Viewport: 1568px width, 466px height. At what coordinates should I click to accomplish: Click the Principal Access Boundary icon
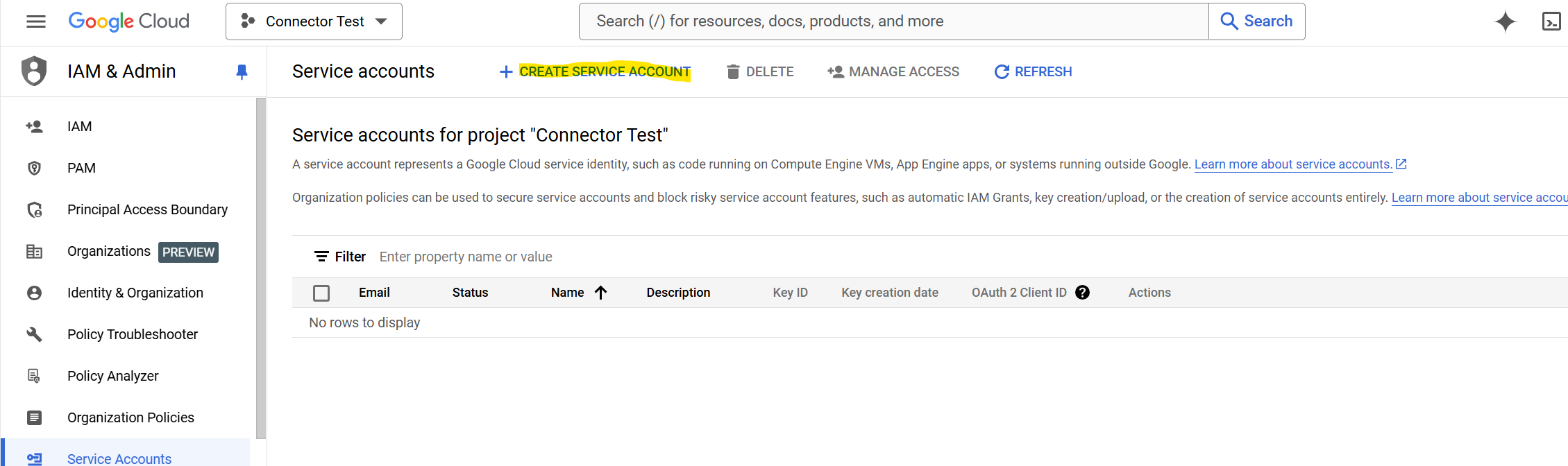tap(34, 209)
